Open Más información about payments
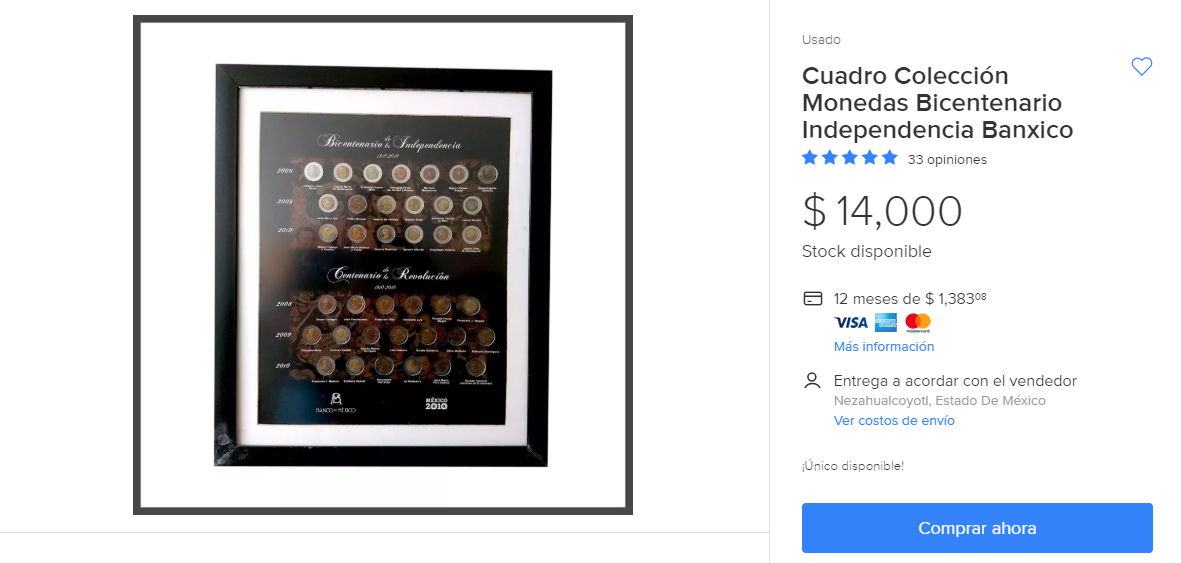This screenshot has width=1181, height=563. (x=883, y=347)
